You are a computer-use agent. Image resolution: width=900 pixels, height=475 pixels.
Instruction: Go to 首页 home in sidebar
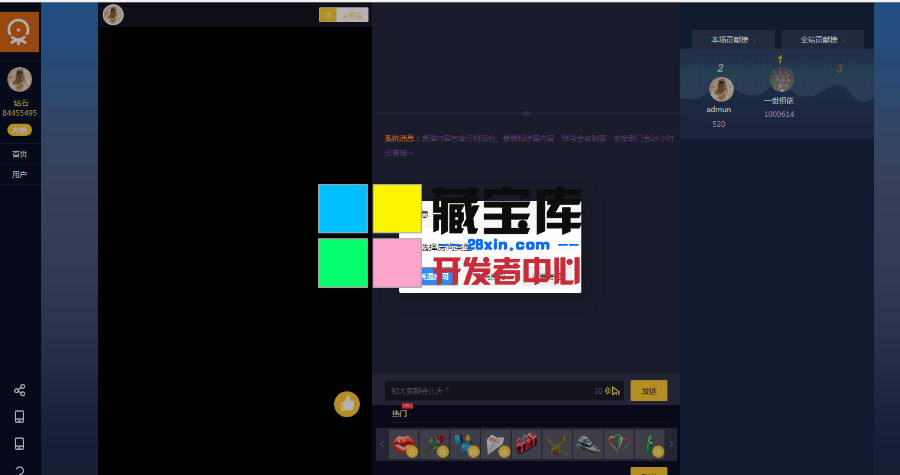point(20,154)
